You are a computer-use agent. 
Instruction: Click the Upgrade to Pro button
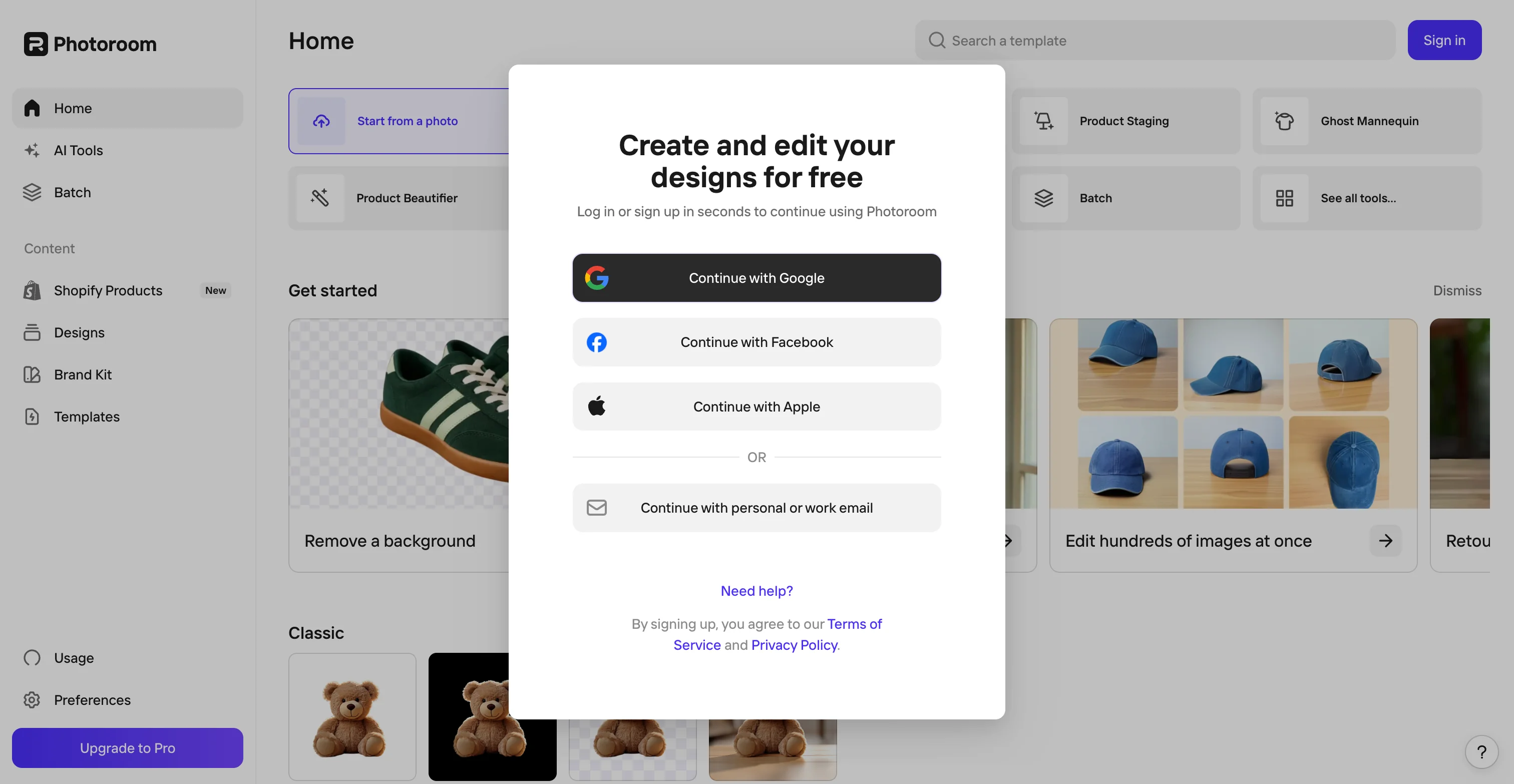128,747
